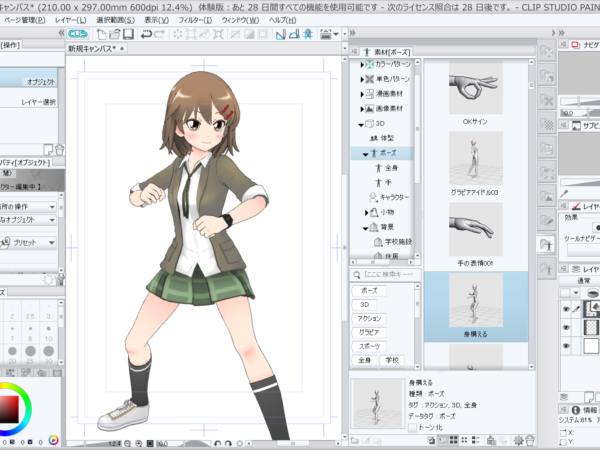Collapse the 3D tree folder
Image resolution: width=600 pixels, height=450 pixels.
pos(361,124)
